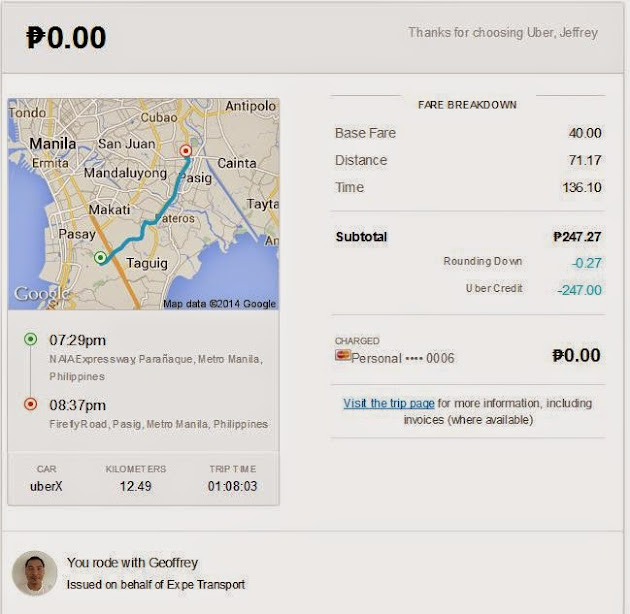The image size is (630, 614).
Task: Click the Mastercard card icon
Action: pos(343,355)
